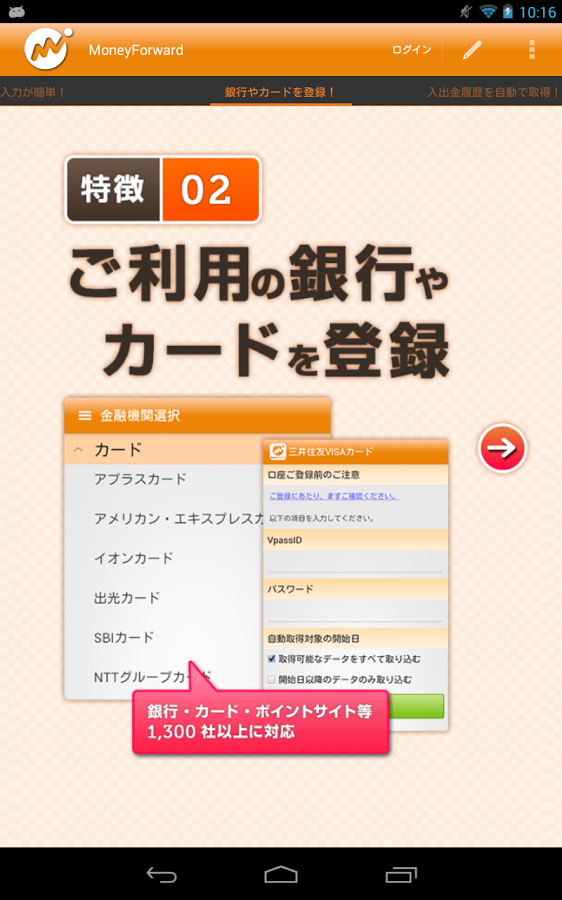Image resolution: width=562 pixels, height=900 pixels.
Task: Tap the パスワード input field
Action: point(355,611)
